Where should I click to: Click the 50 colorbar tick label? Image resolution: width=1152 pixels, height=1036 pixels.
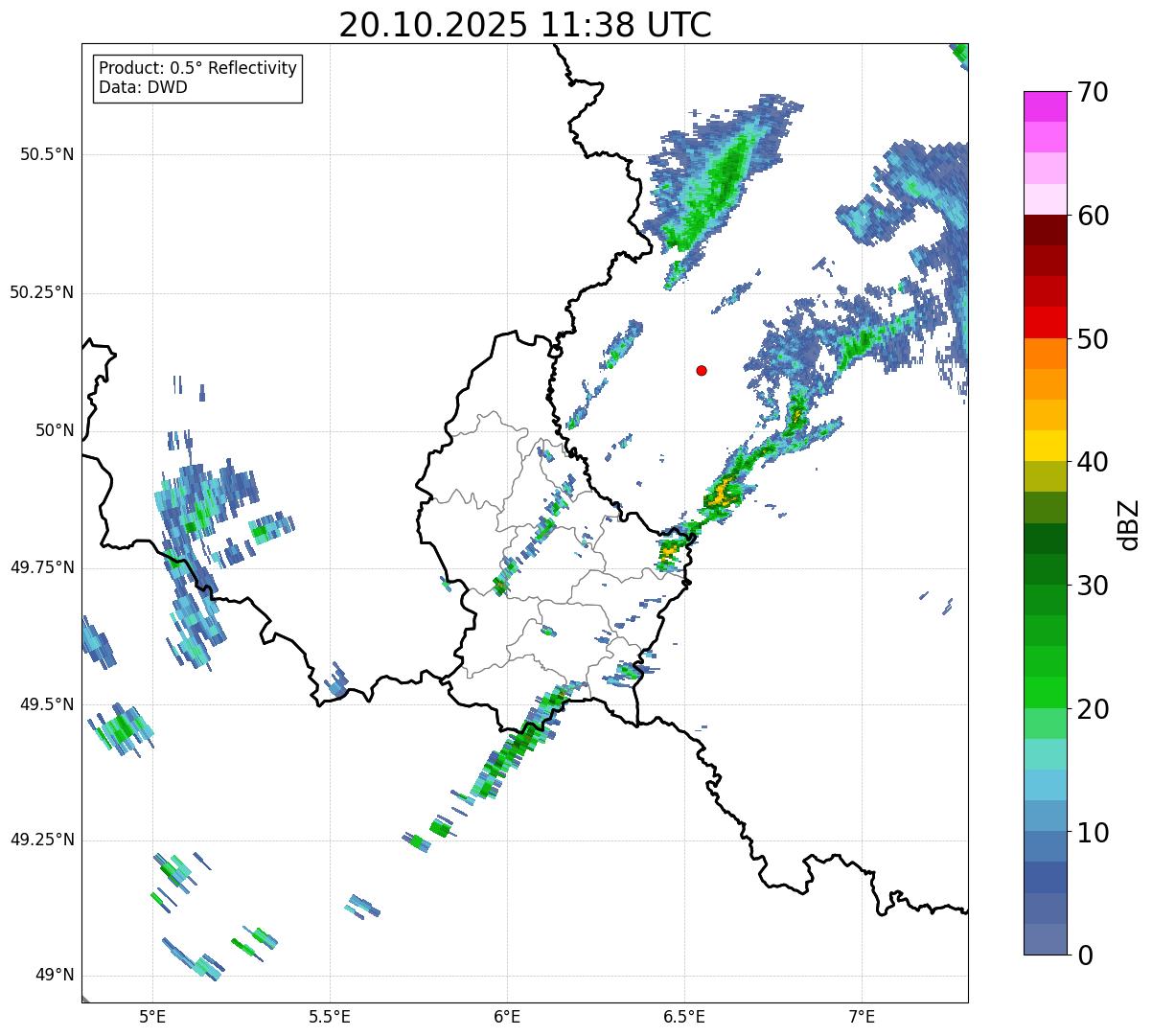(x=1093, y=339)
